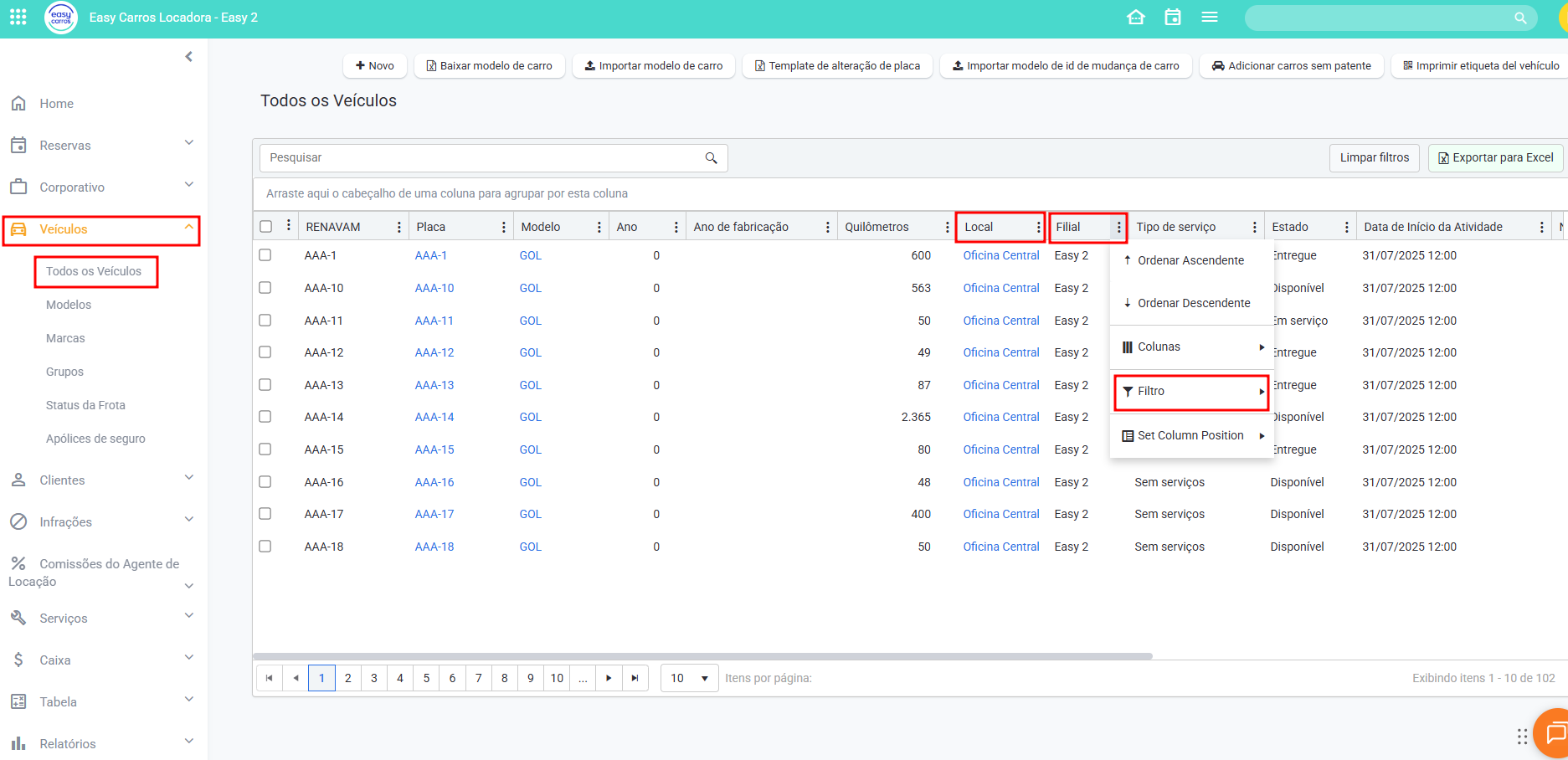Viewport: 1568px width, 760px height.
Task: Open the apps grid launcher icon
Action: (x=18, y=17)
